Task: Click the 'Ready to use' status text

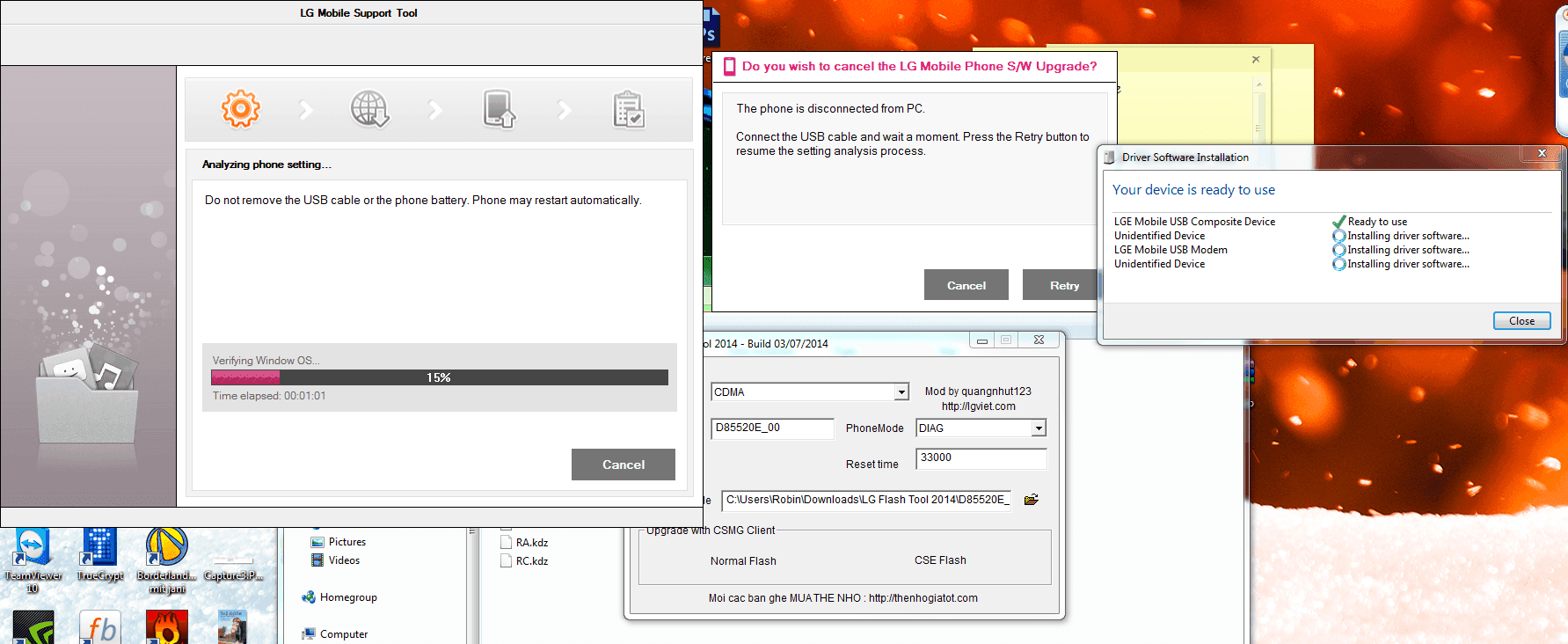Action: tap(1377, 222)
